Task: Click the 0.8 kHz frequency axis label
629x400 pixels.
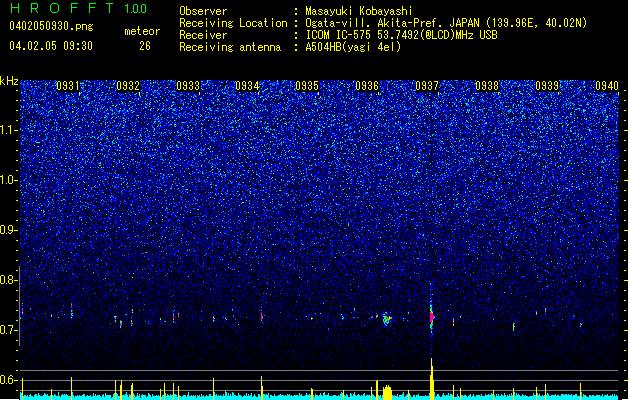Action: (8, 280)
